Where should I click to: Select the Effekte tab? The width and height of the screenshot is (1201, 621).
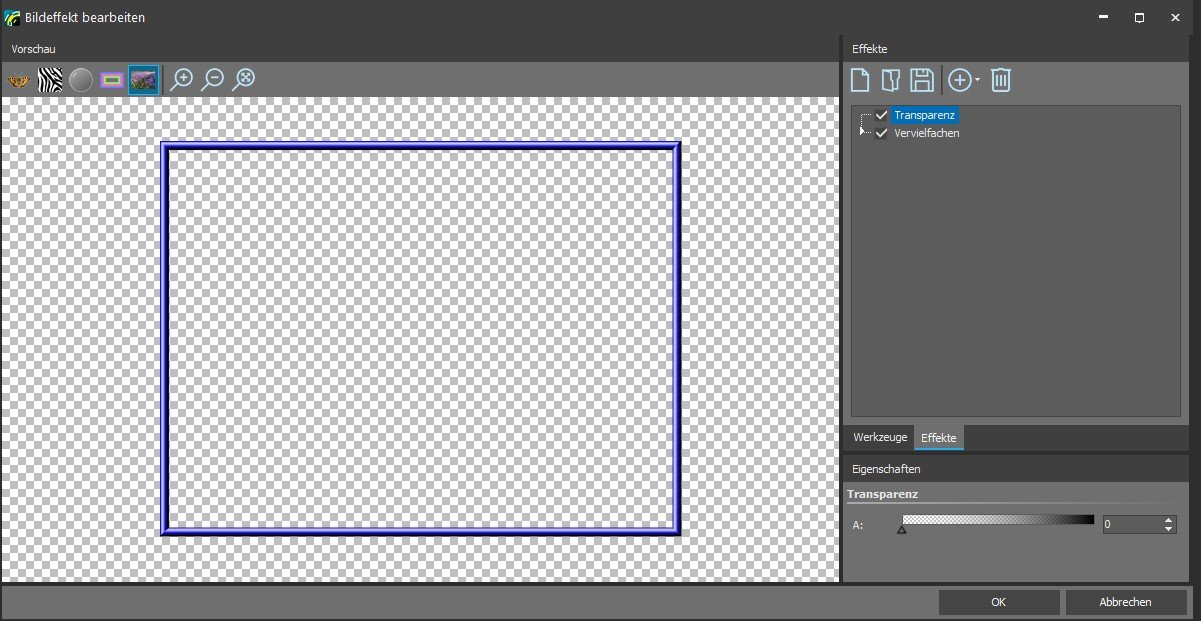[x=938, y=438]
